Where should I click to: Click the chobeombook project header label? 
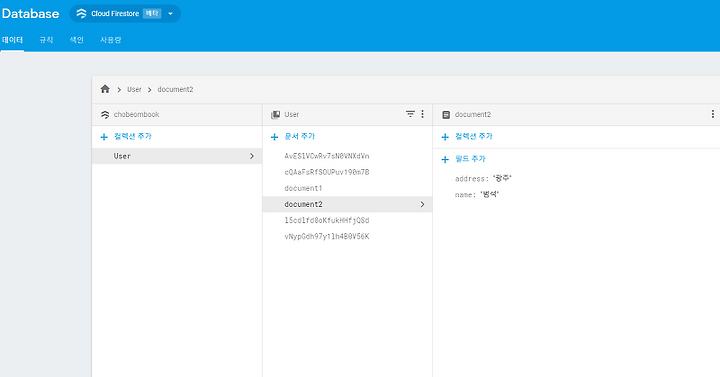coord(136,114)
